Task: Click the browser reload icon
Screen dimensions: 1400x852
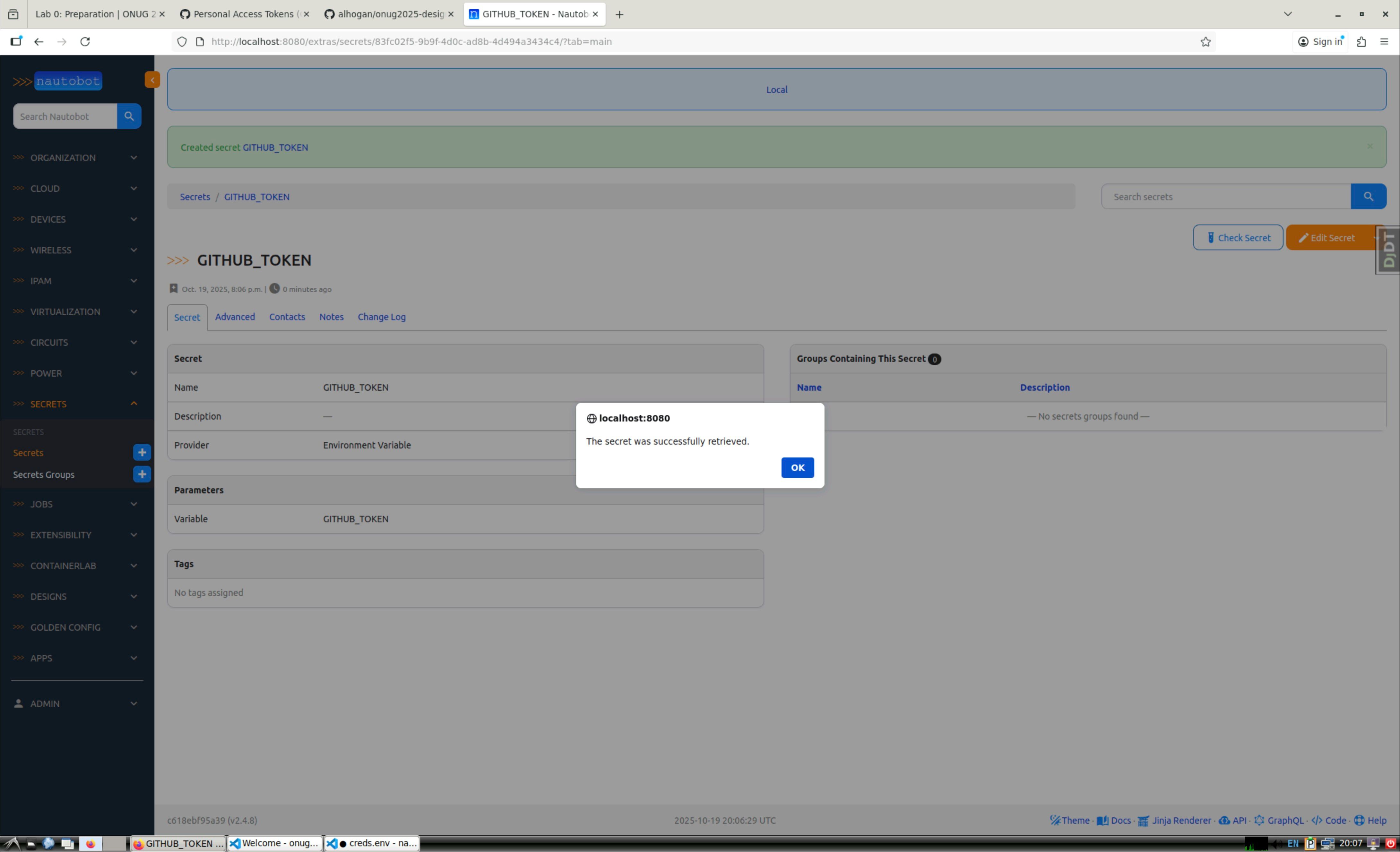Action: pos(85,41)
